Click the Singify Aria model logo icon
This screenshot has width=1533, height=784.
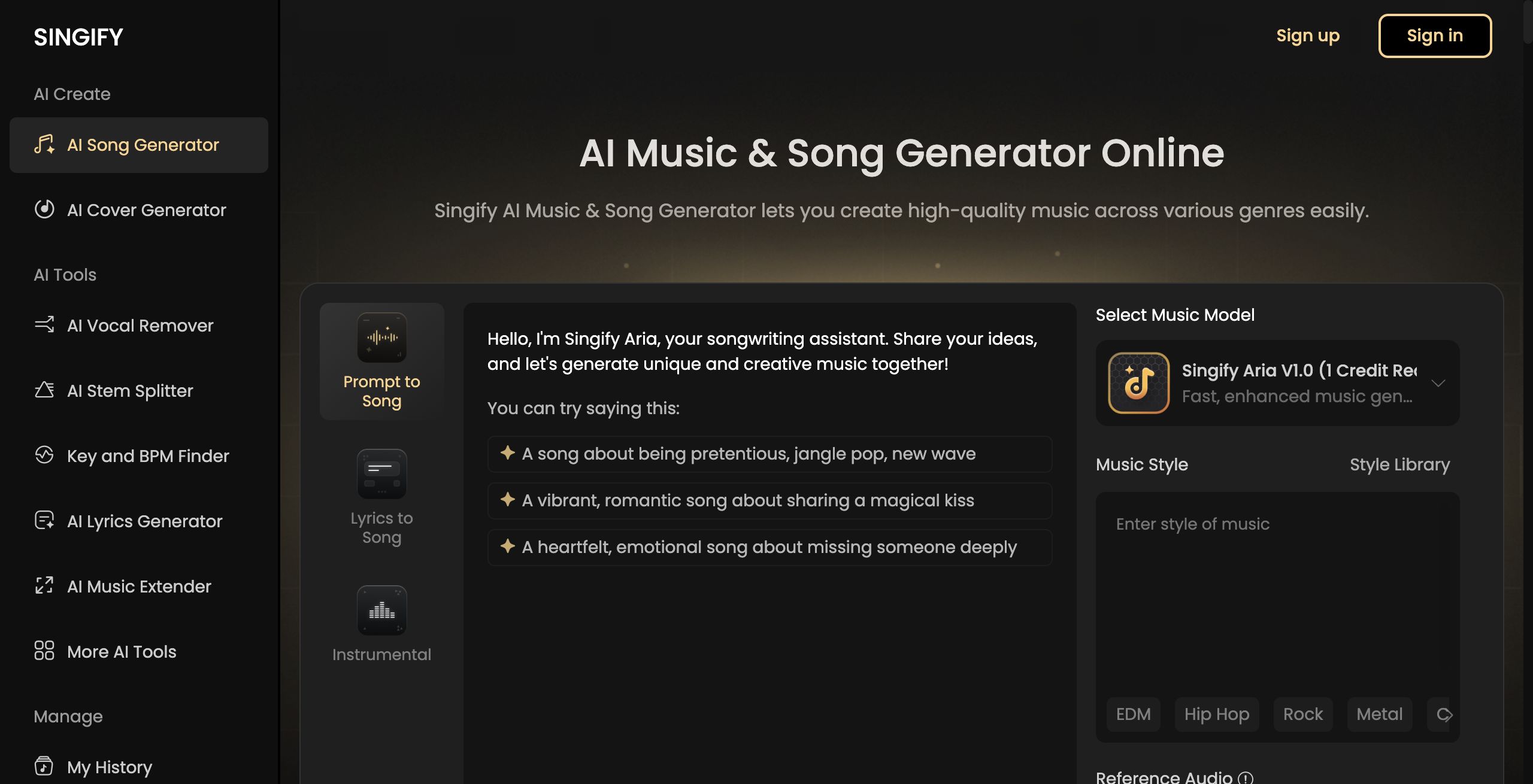pos(1138,383)
